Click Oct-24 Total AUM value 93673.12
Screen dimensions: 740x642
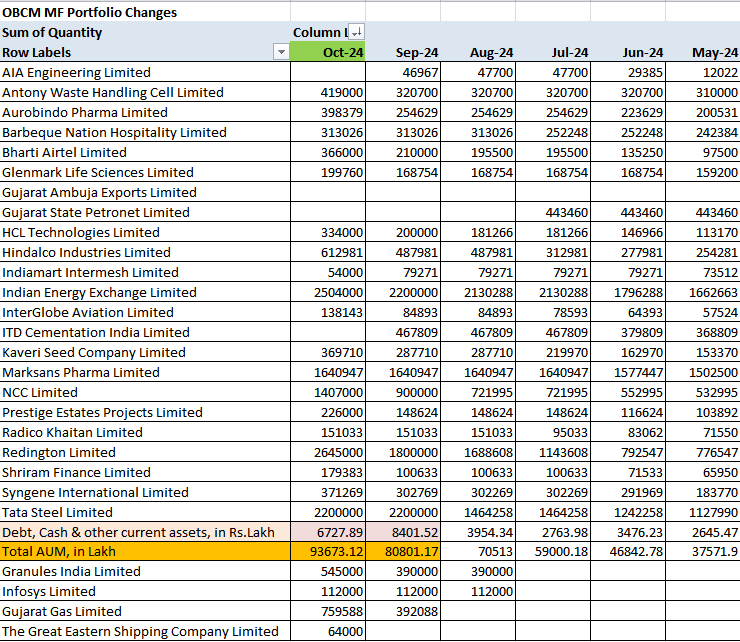336,551
